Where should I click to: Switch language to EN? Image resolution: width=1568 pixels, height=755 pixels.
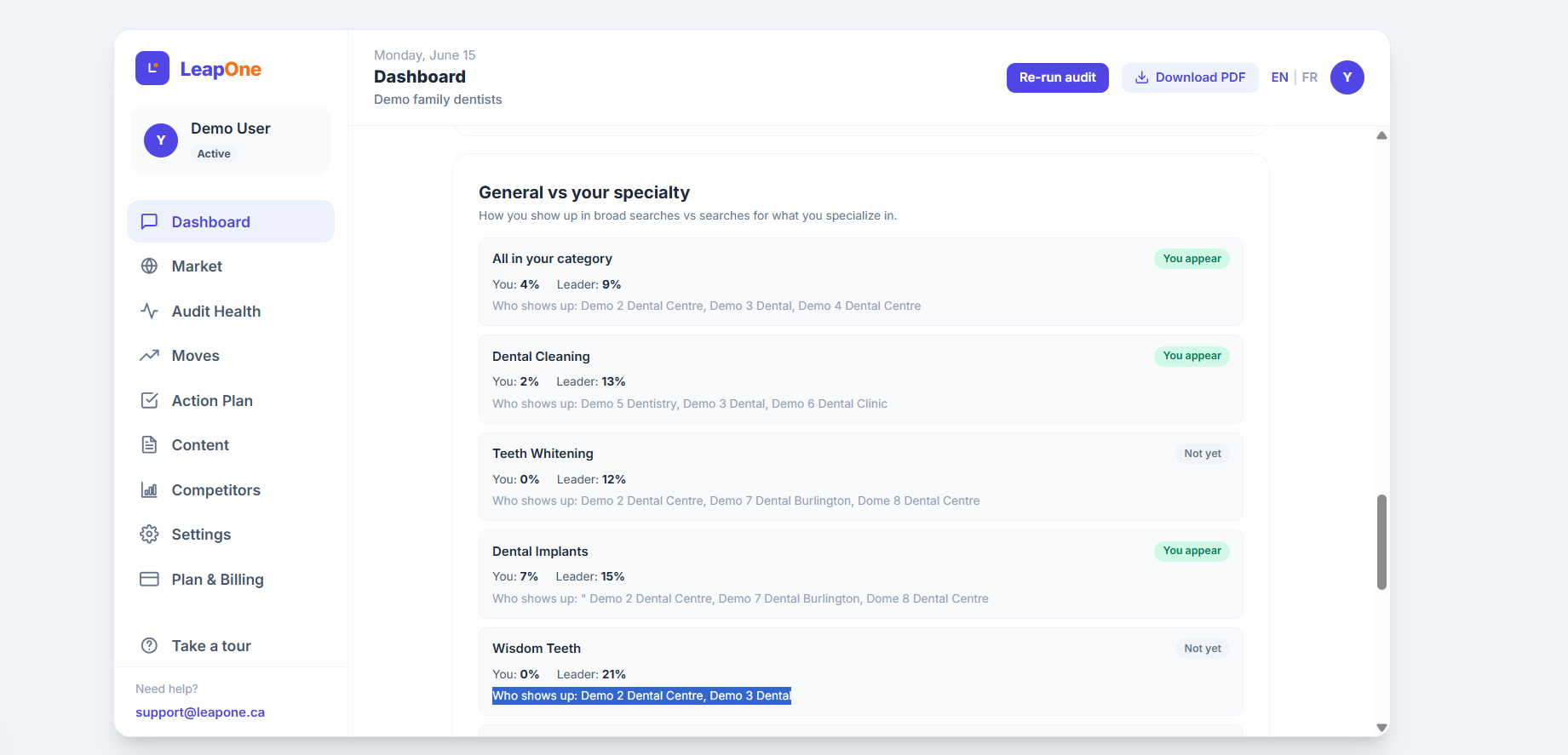point(1279,77)
